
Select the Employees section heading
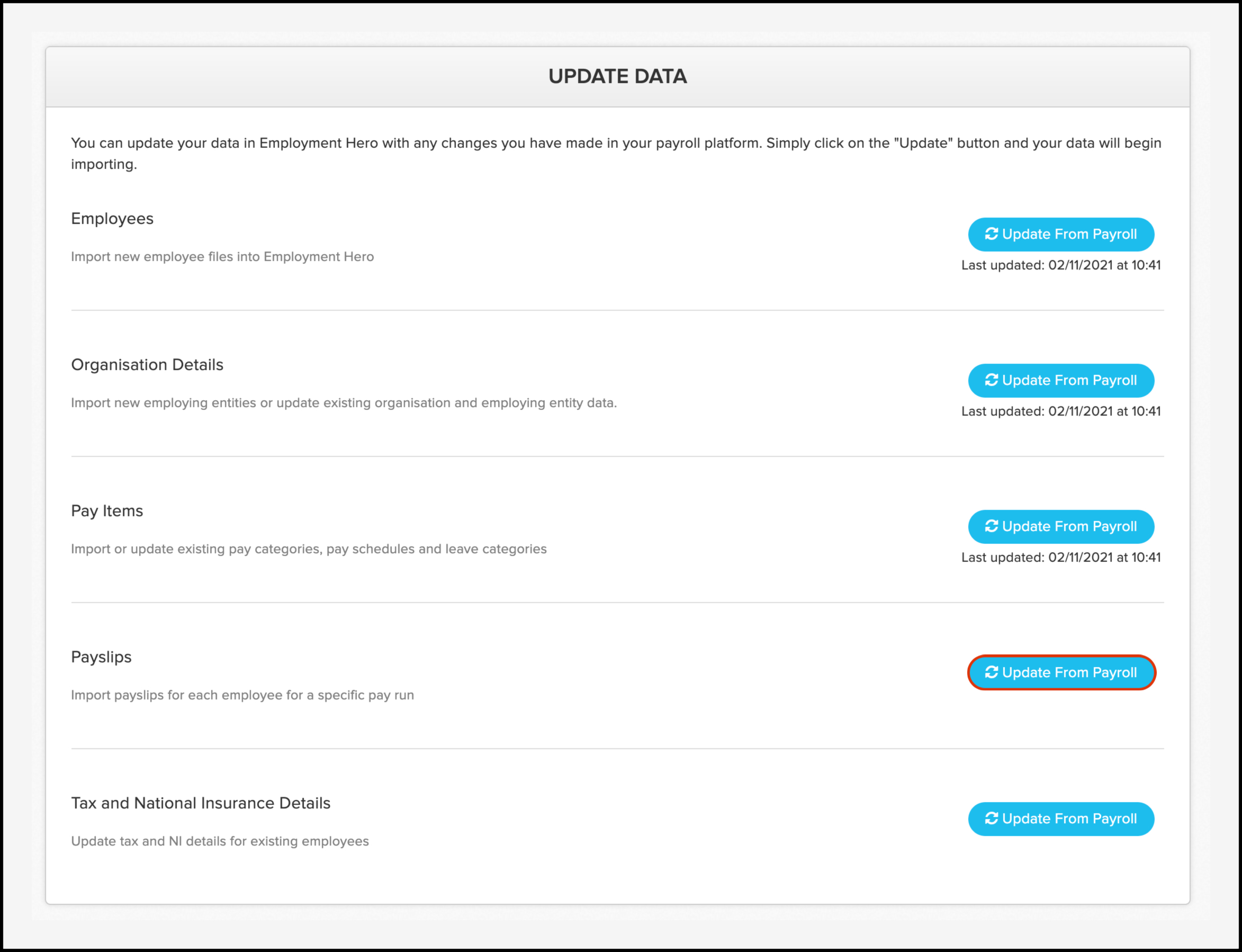112,219
